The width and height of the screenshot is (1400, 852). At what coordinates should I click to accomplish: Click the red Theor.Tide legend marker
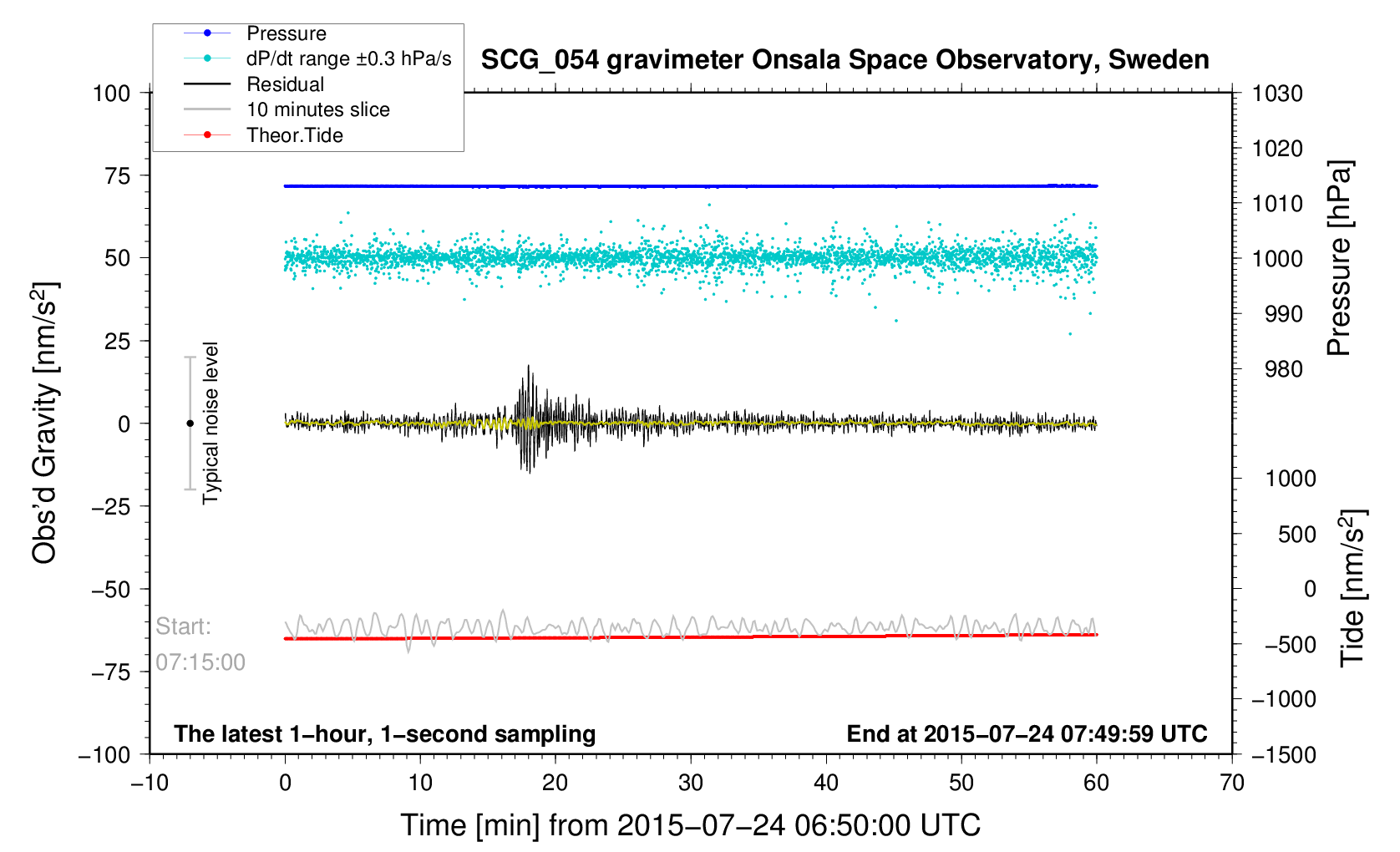pyautogui.click(x=207, y=135)
